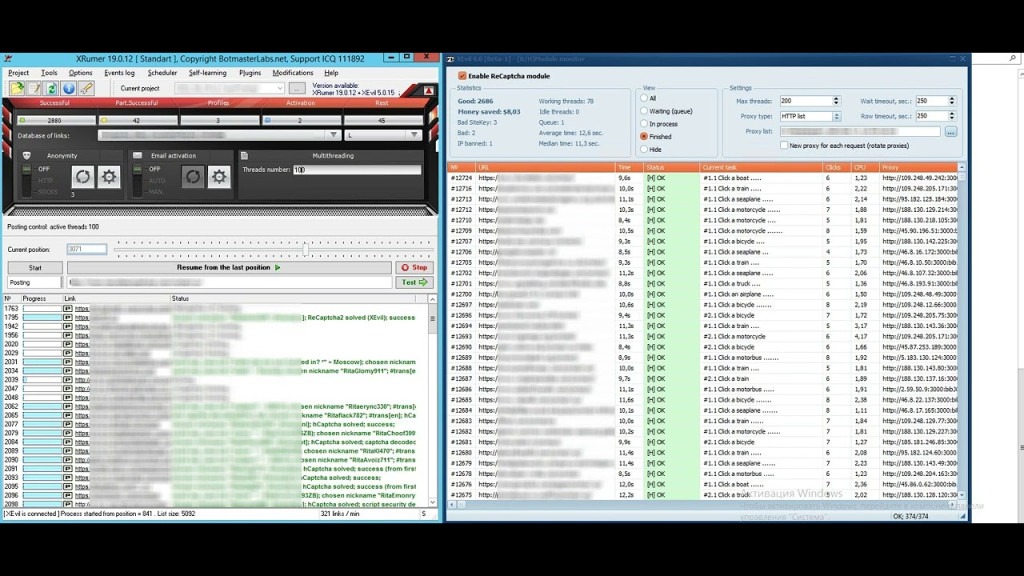Screen dimensions: 1024x576
Task: Select the All view radio button
Action: 644,98
